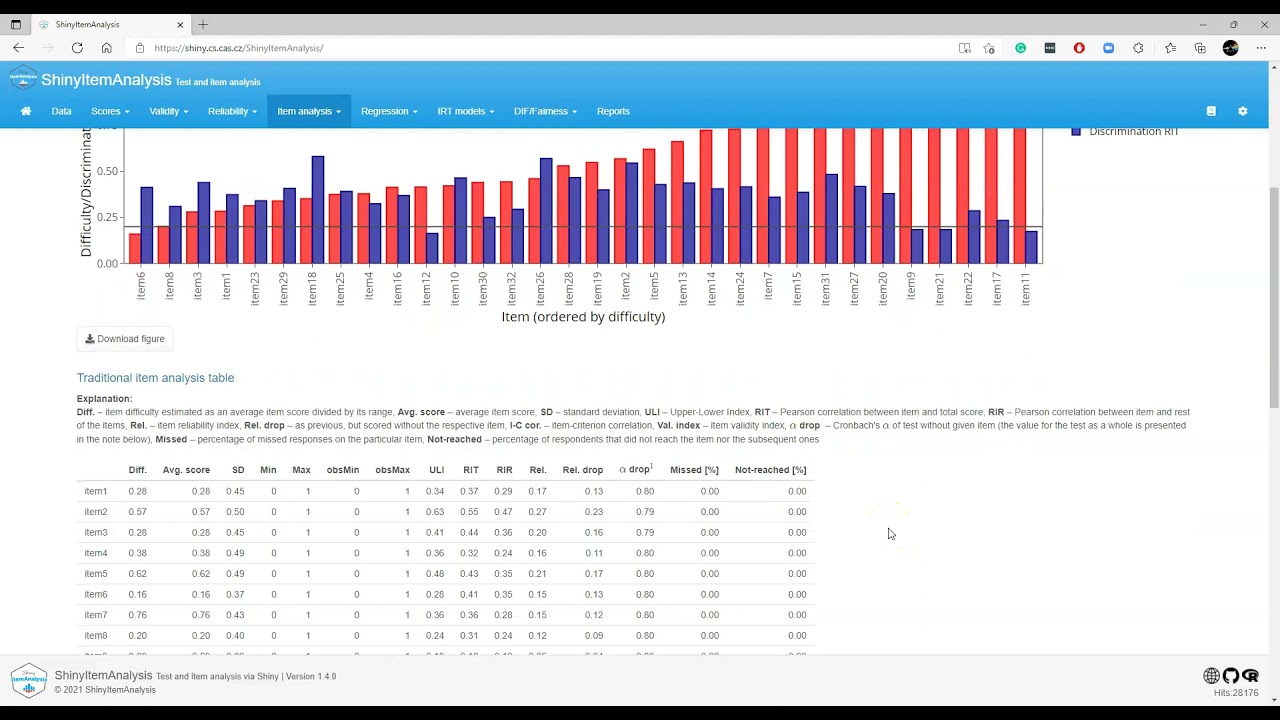
Task: Click the item6 red difficulty bar
Action: click(x=135, y=248)
